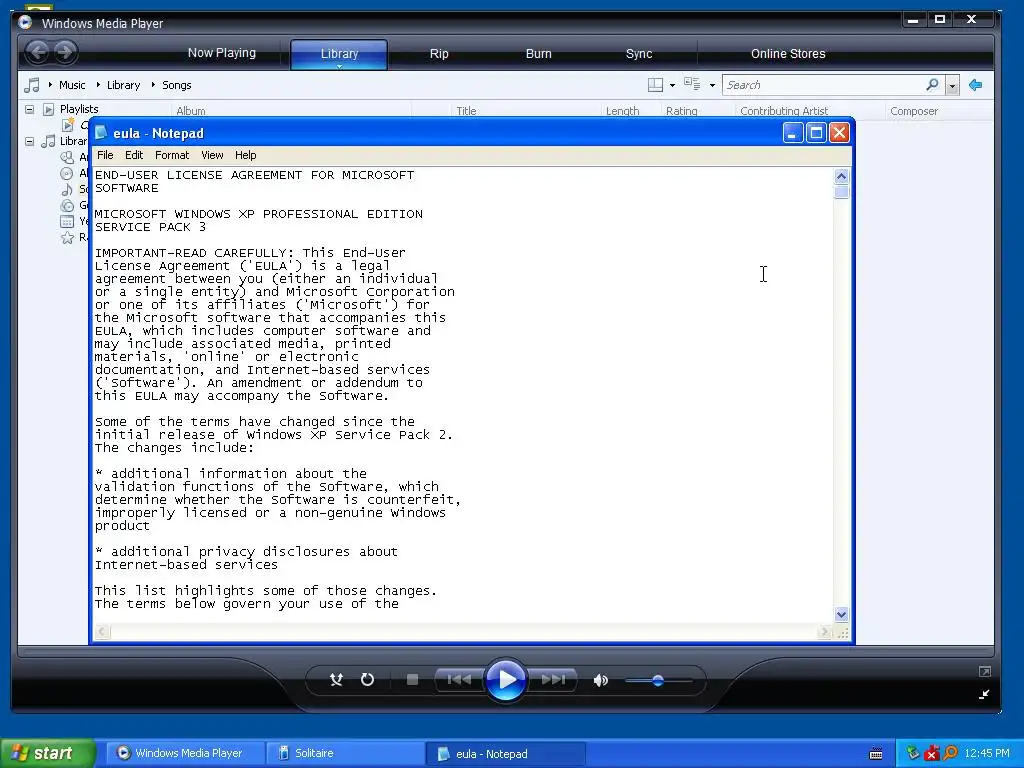
Task: Skip to the previous track
Action: [x=459, y=680]
